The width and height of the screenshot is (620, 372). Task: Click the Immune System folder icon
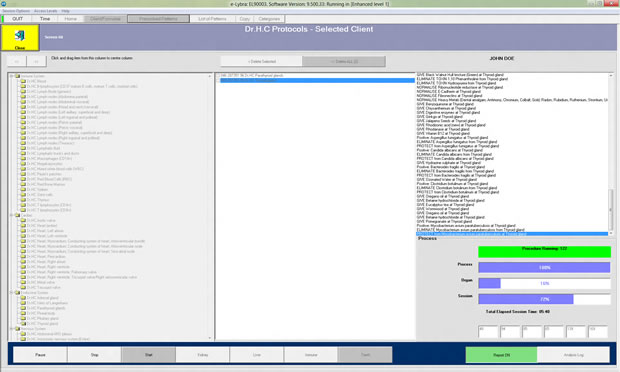click(17, 76)
